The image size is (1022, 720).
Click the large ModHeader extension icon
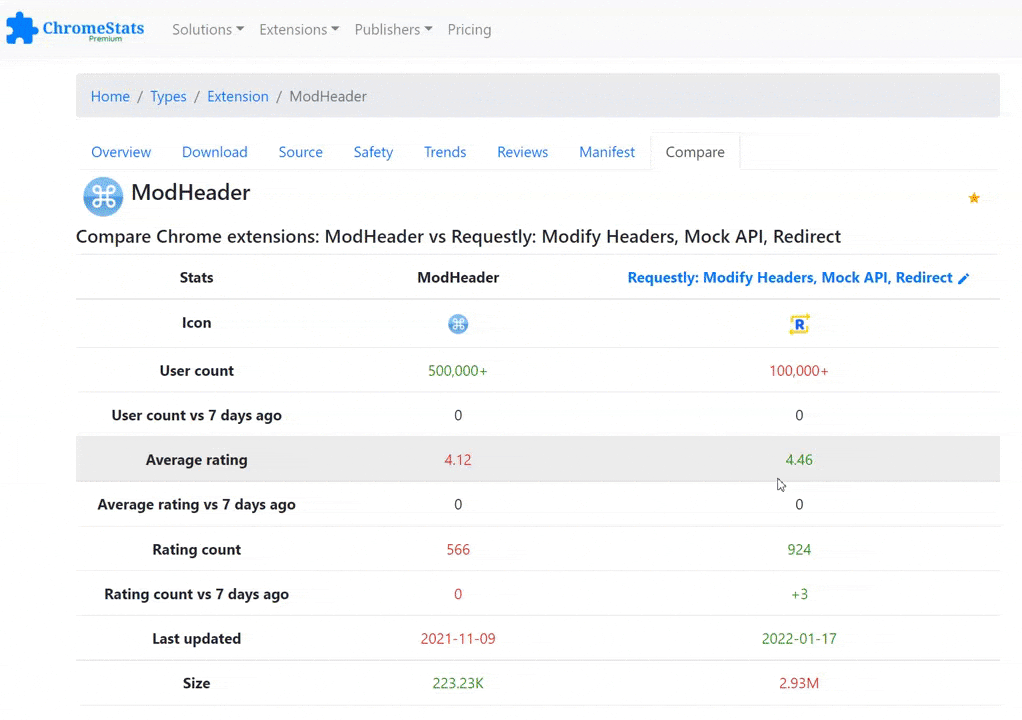pos(103,196)
